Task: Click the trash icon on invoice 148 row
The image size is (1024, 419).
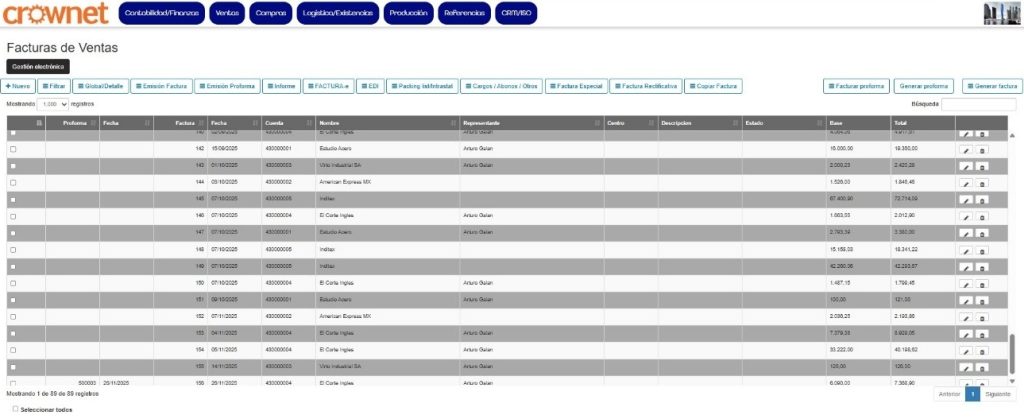Action: (x=981, y=250)
